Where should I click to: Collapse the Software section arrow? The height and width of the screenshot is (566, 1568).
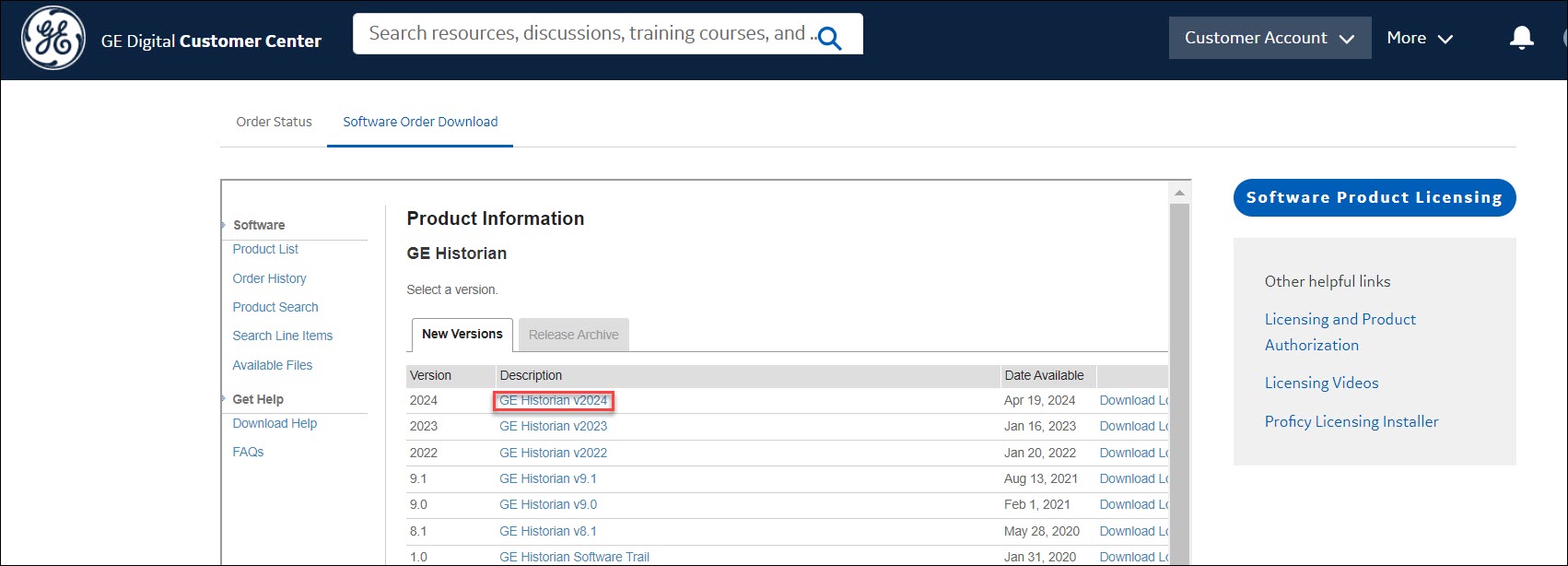[224, 225]
